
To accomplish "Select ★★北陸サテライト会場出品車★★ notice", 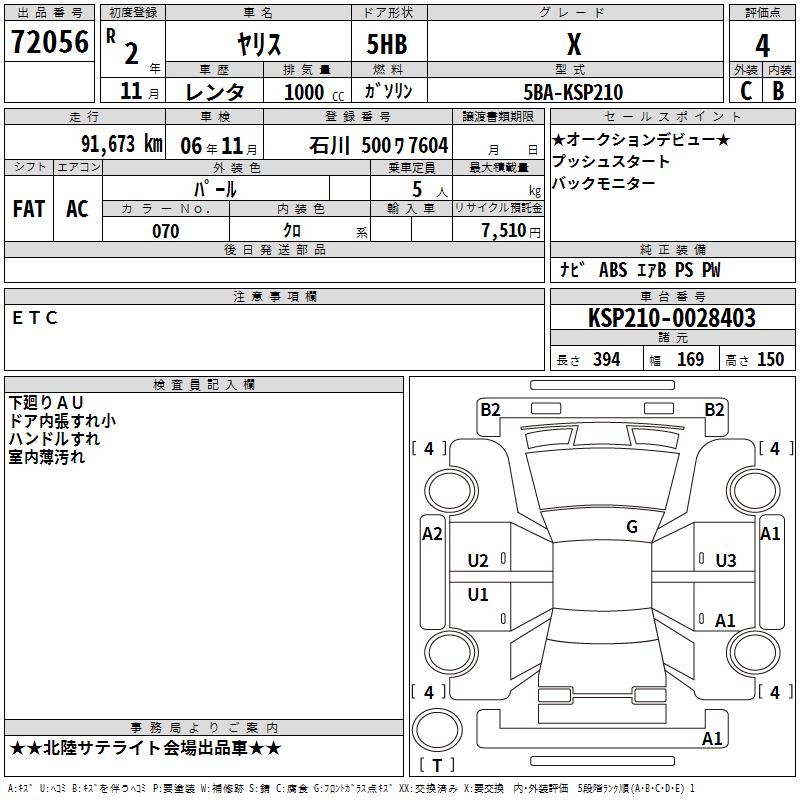I will coord(145,748).
